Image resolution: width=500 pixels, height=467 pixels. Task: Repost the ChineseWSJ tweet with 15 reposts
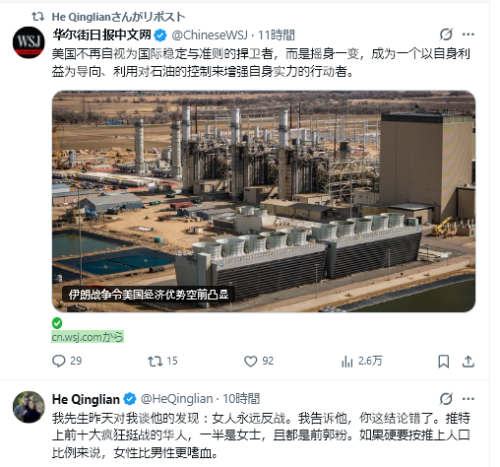tap(163, 361)
